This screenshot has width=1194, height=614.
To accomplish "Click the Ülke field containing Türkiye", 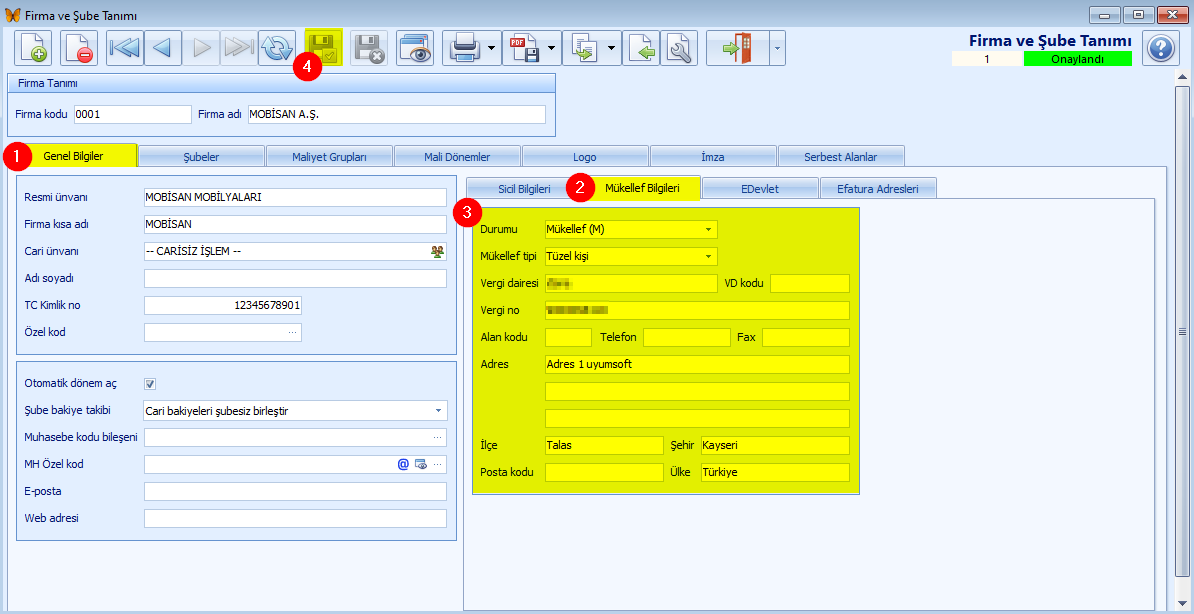I will (x=775, y=472).
